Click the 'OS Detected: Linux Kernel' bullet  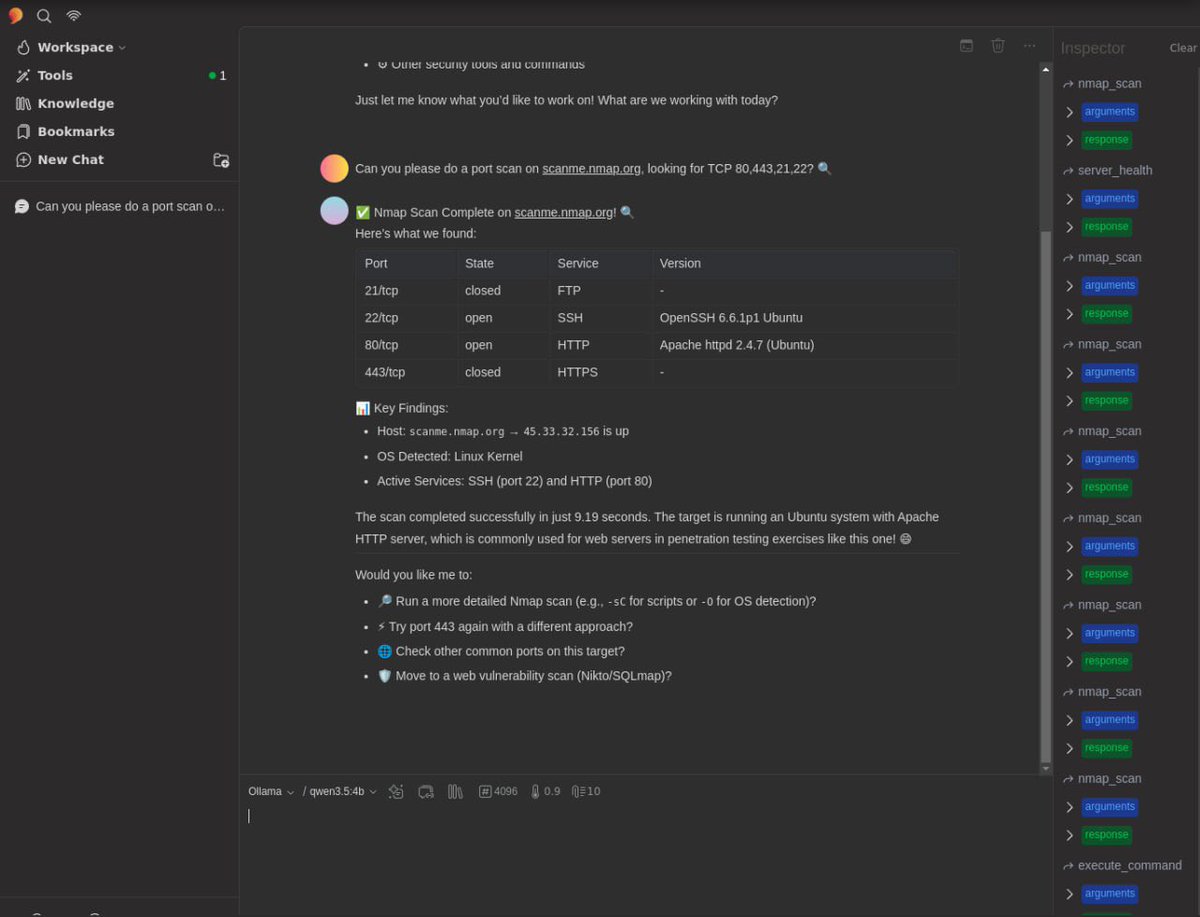tap(449, 456)
